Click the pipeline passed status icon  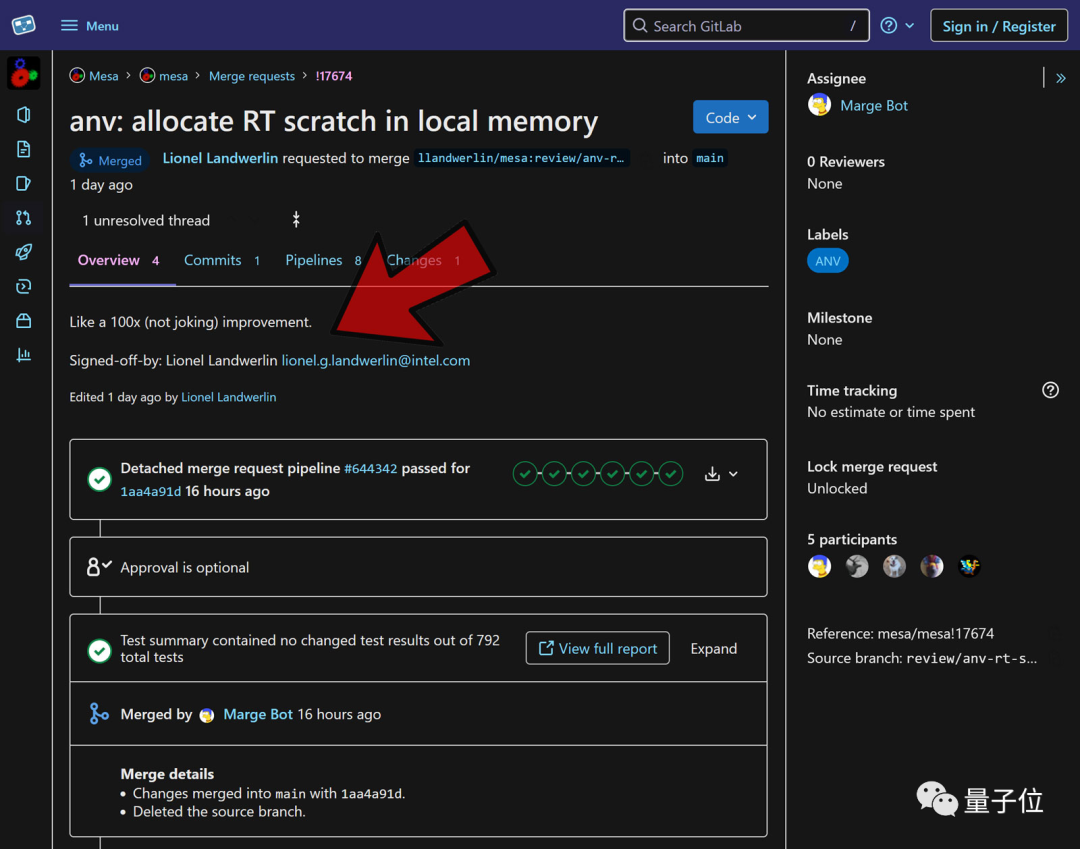point(100,479)
